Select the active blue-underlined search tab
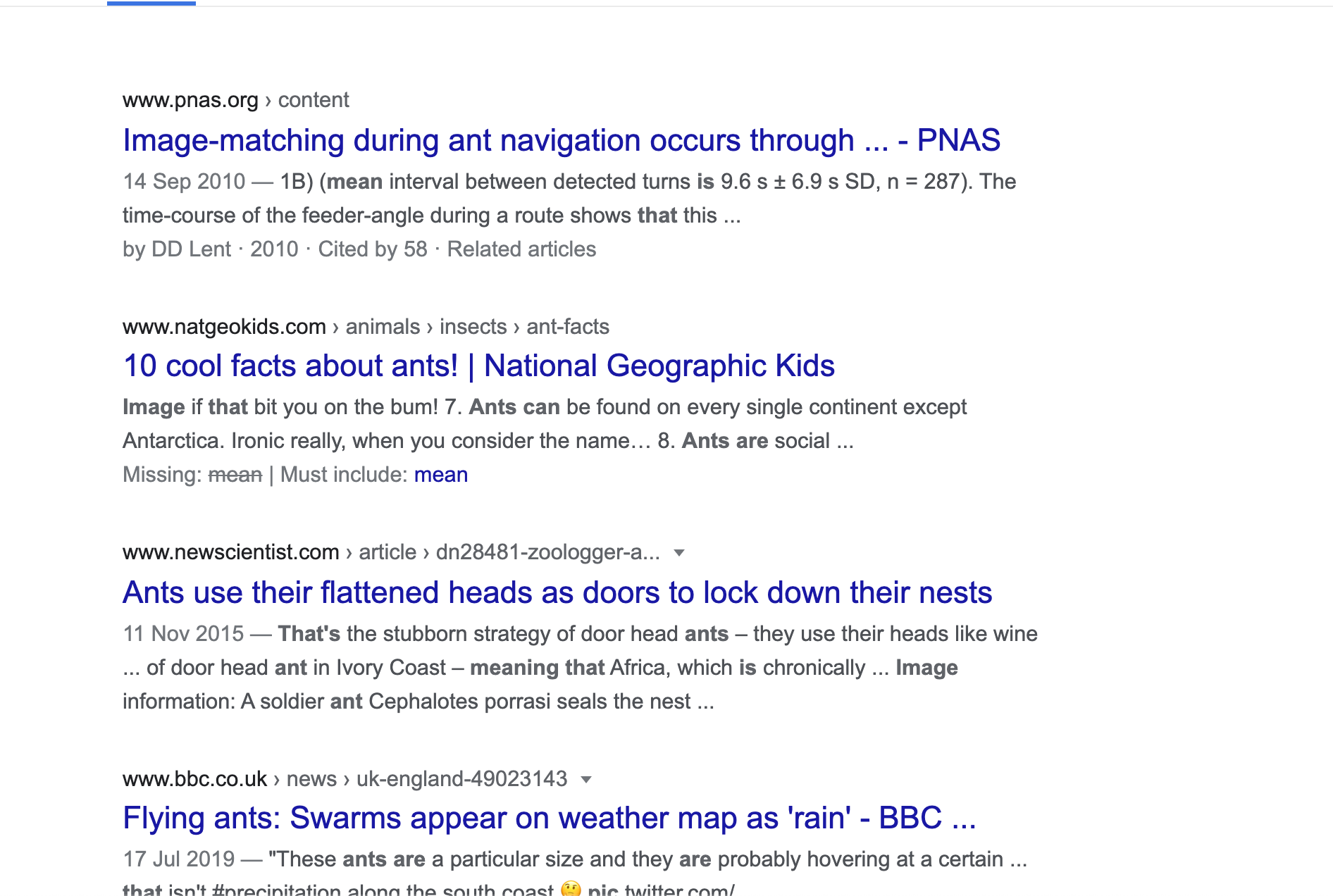1333x896 pixels. click(x=151, y=3)
